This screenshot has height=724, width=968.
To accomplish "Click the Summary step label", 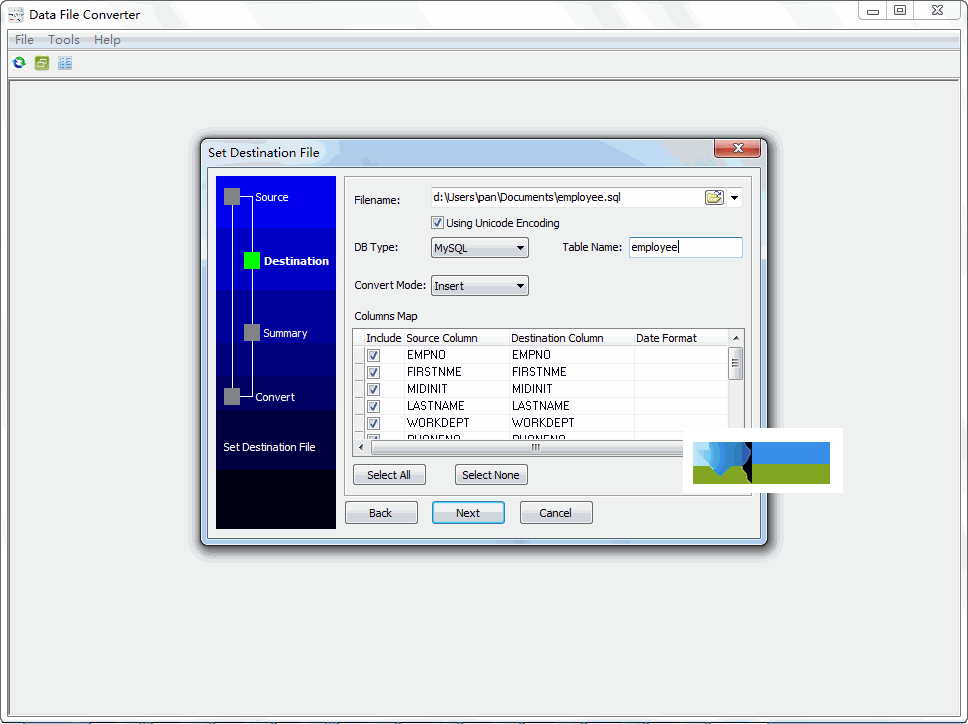I will [285, 333].
